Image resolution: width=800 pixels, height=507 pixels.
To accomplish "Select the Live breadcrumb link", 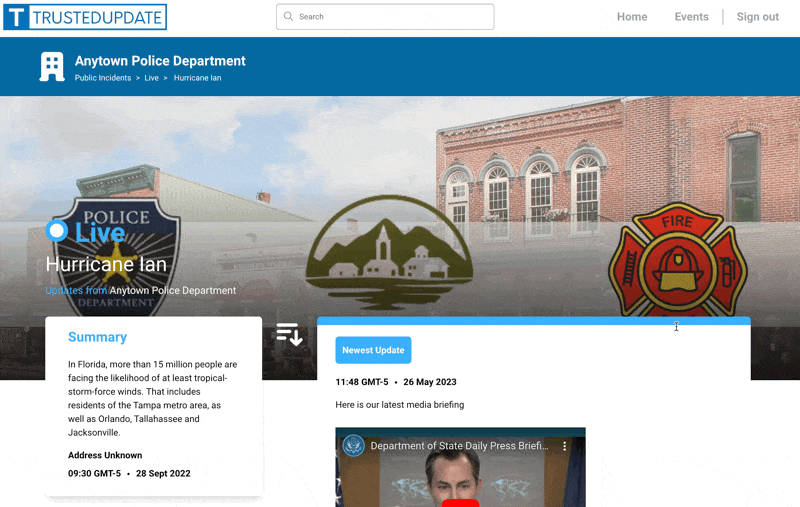I will tap(152, 78).
